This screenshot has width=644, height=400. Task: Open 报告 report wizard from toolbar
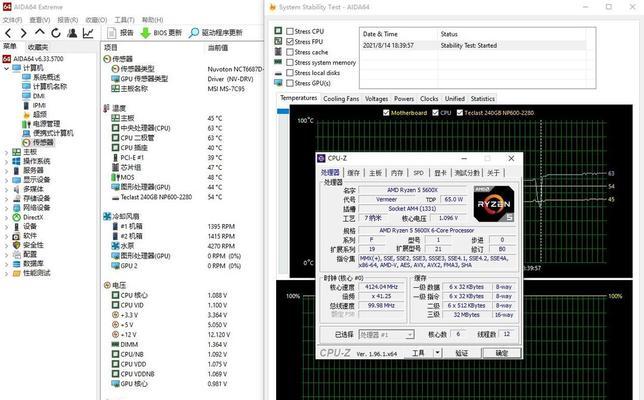120,33
